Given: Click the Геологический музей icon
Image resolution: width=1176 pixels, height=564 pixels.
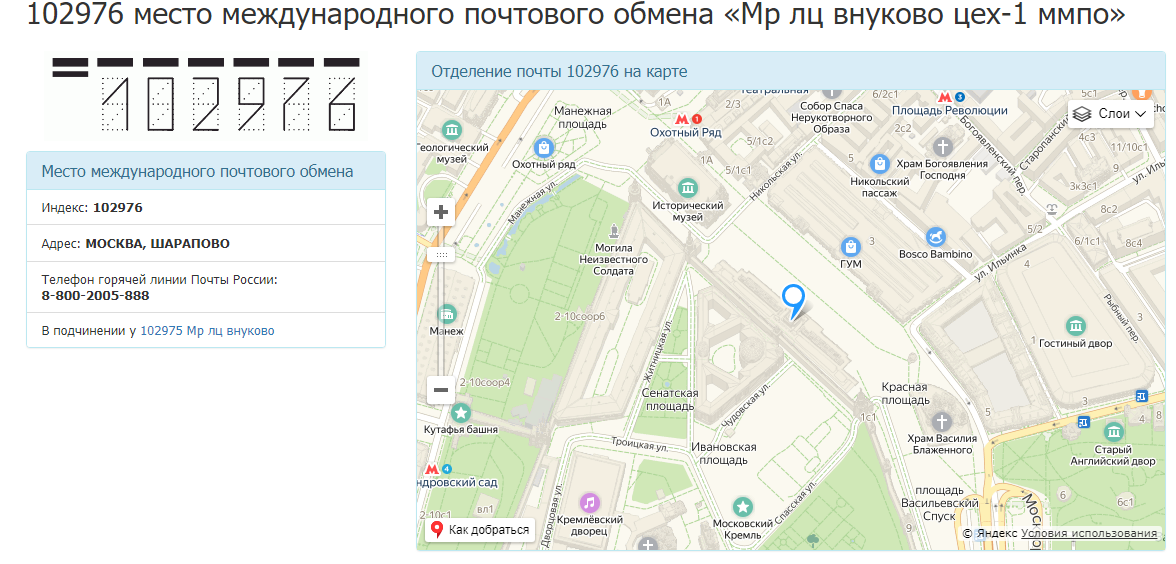Looking at the screenshot, I should pos(452,130).
